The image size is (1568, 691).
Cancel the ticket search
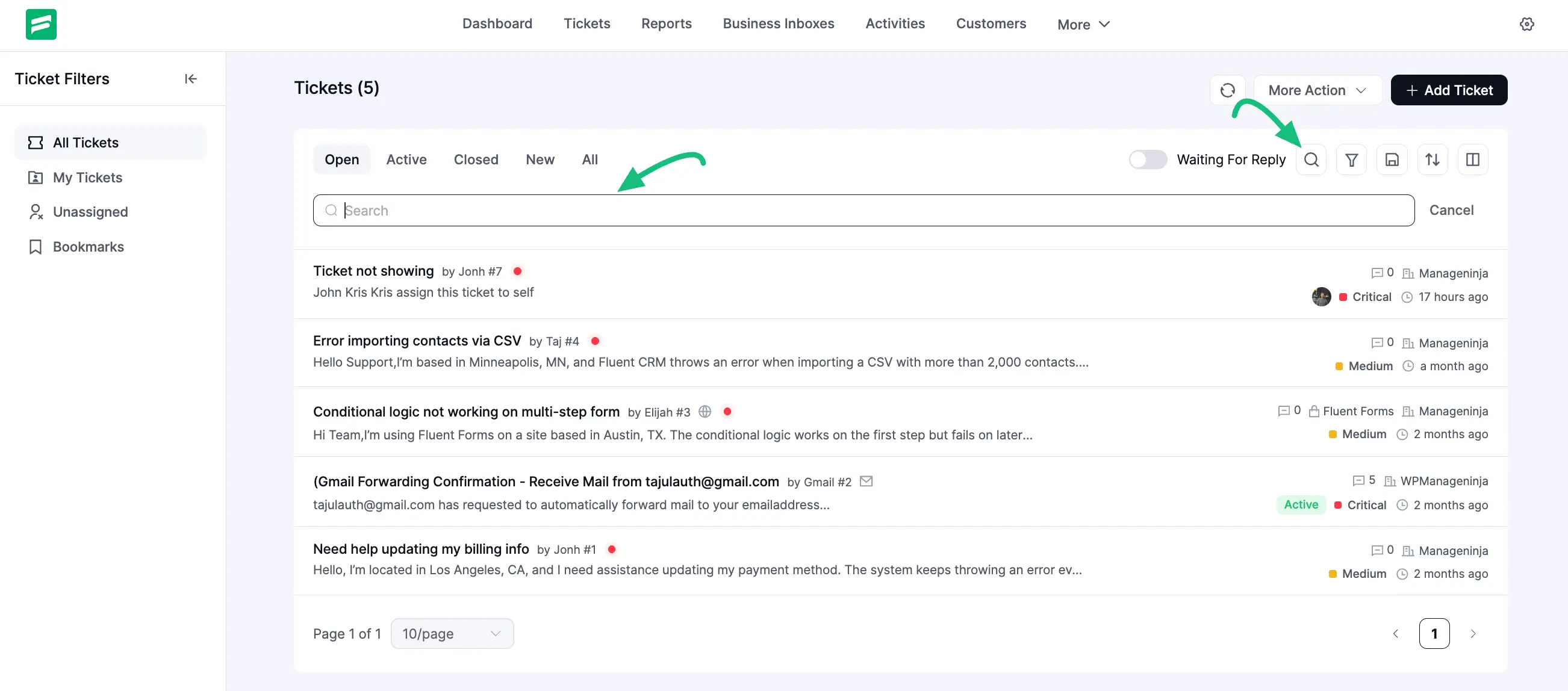click(x=1451, y=210)
